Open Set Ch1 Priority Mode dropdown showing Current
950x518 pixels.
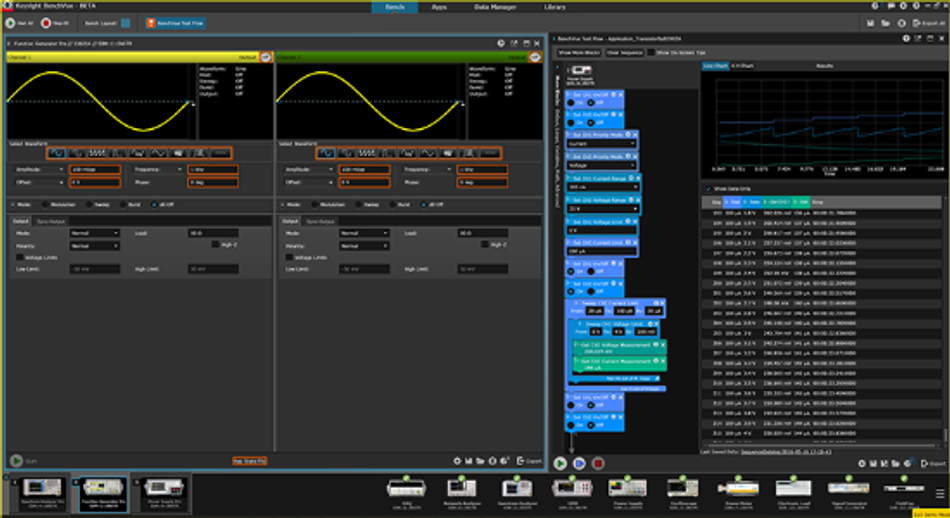click(602, 144)
